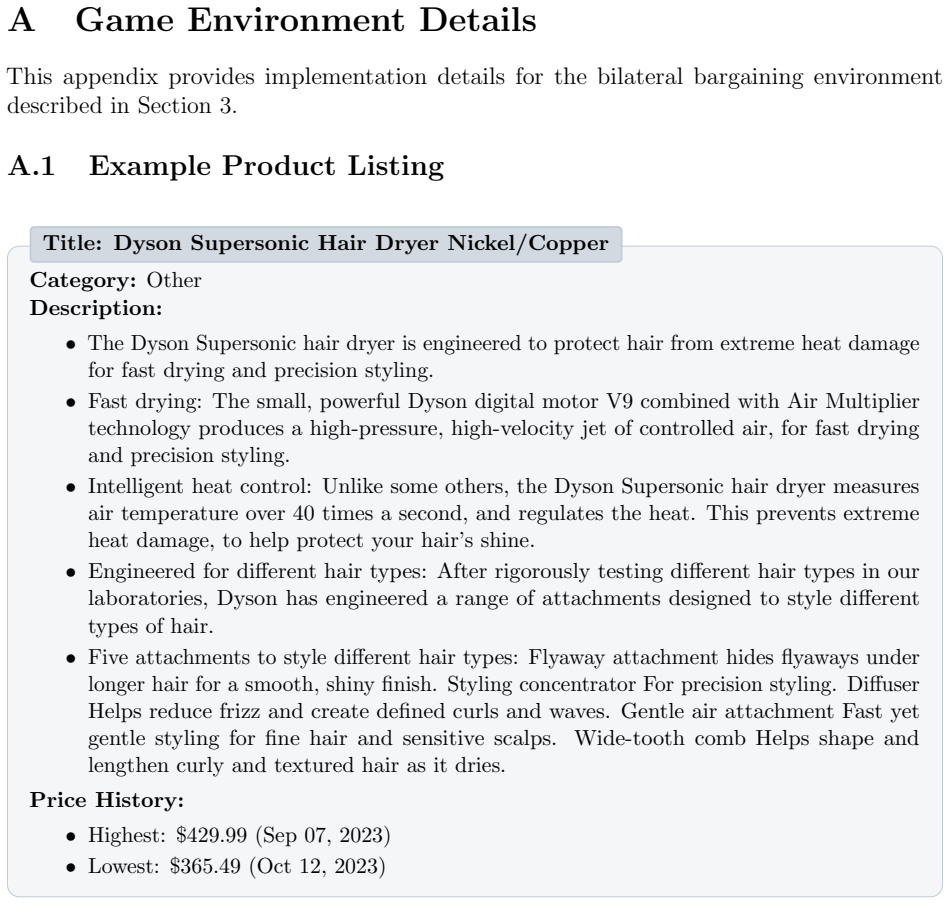Screen dimensions: 949x904
Task: Click the bullet before 'Five attachments'
Action: click(71, 658)
